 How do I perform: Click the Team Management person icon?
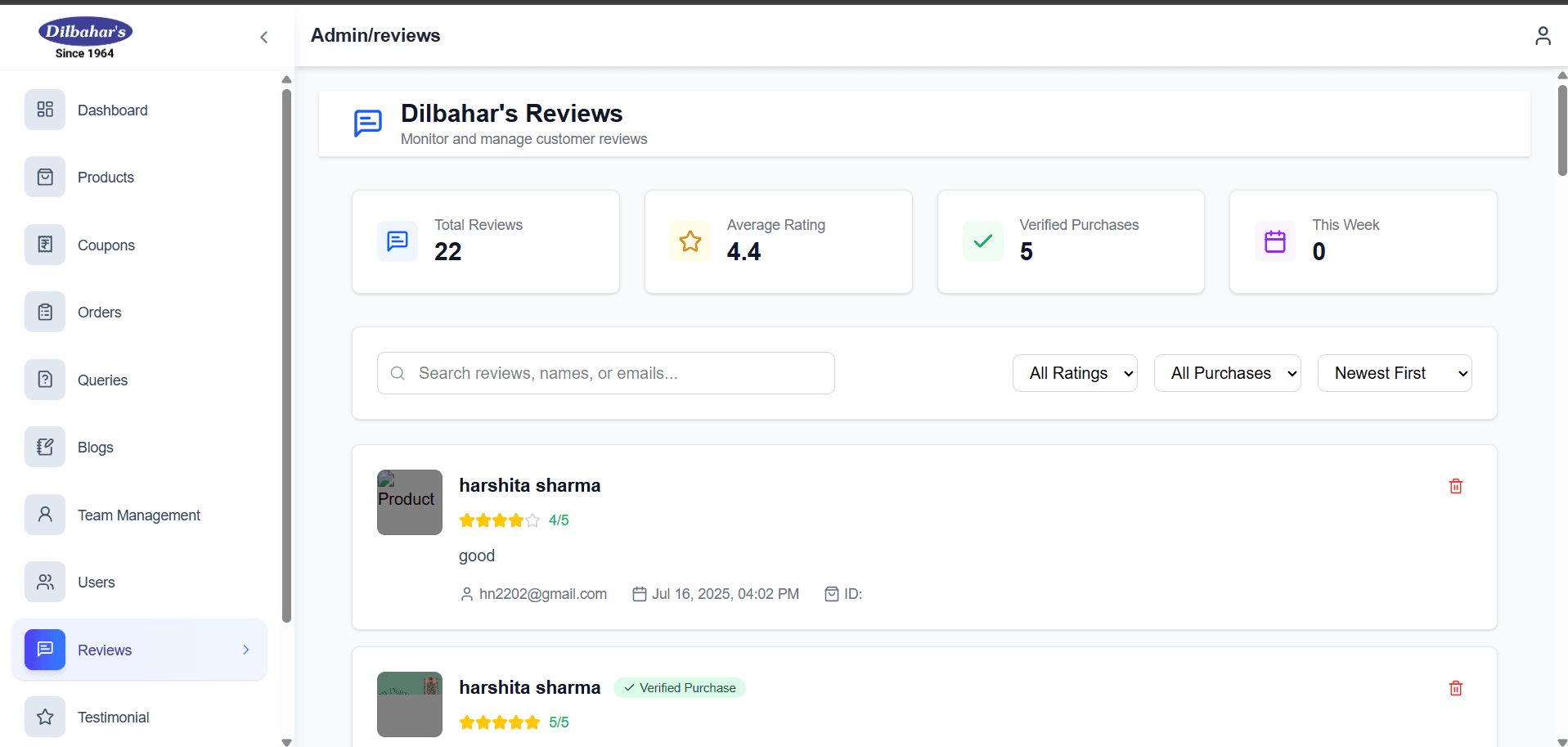click(45, 515)
